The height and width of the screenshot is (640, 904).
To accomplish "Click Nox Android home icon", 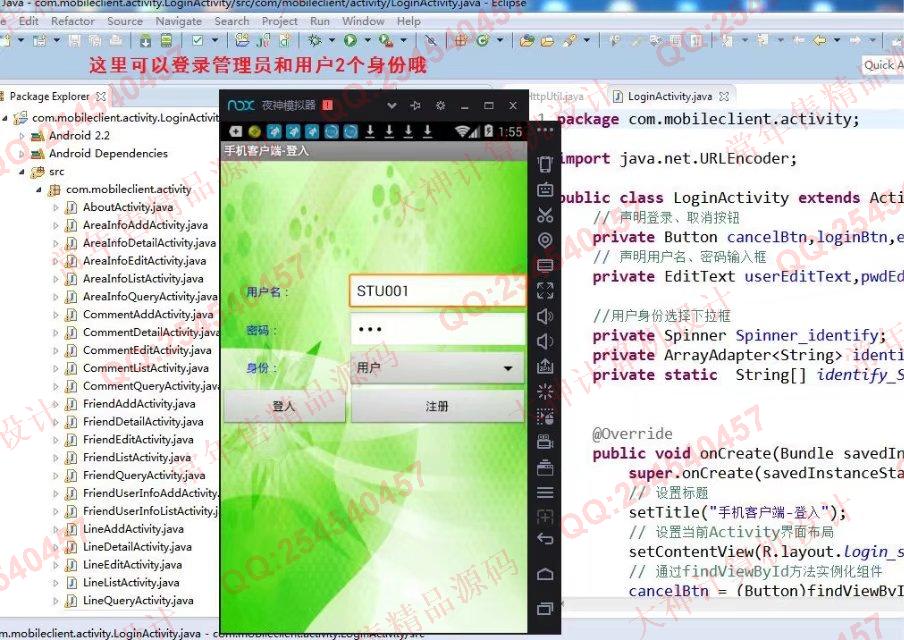I will coord(545,574).
